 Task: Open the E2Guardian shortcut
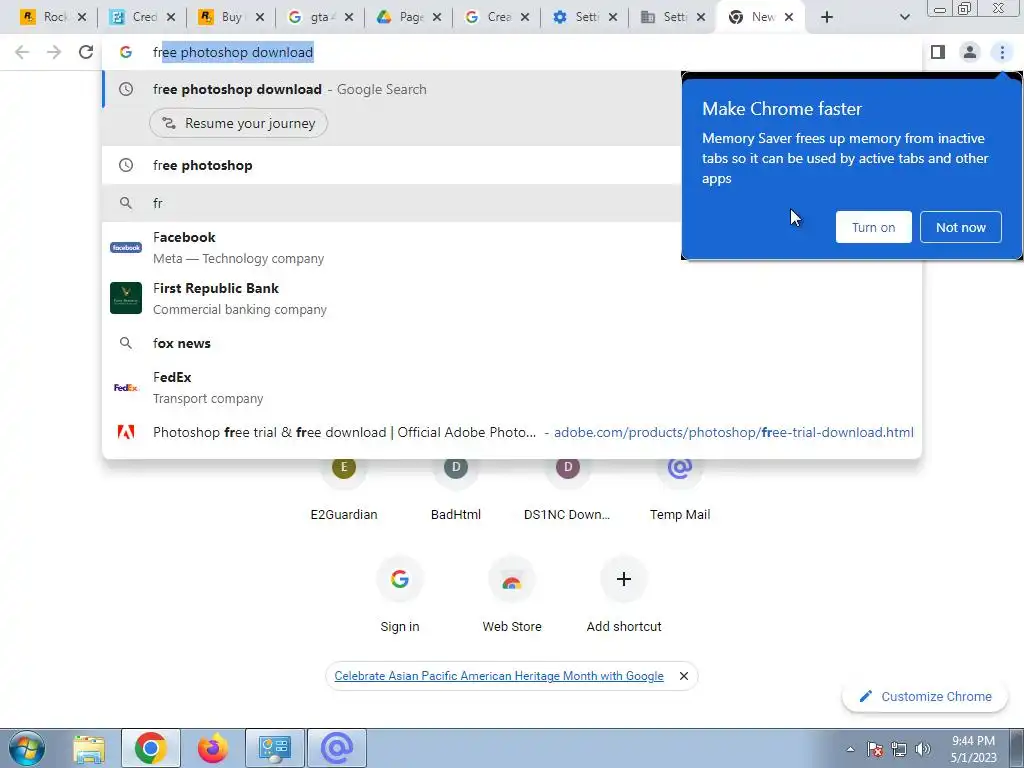coord(344,490)
